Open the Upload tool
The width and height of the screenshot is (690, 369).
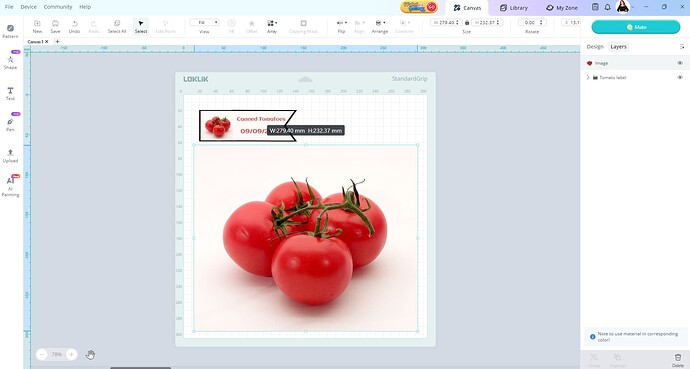click(10, 156)
